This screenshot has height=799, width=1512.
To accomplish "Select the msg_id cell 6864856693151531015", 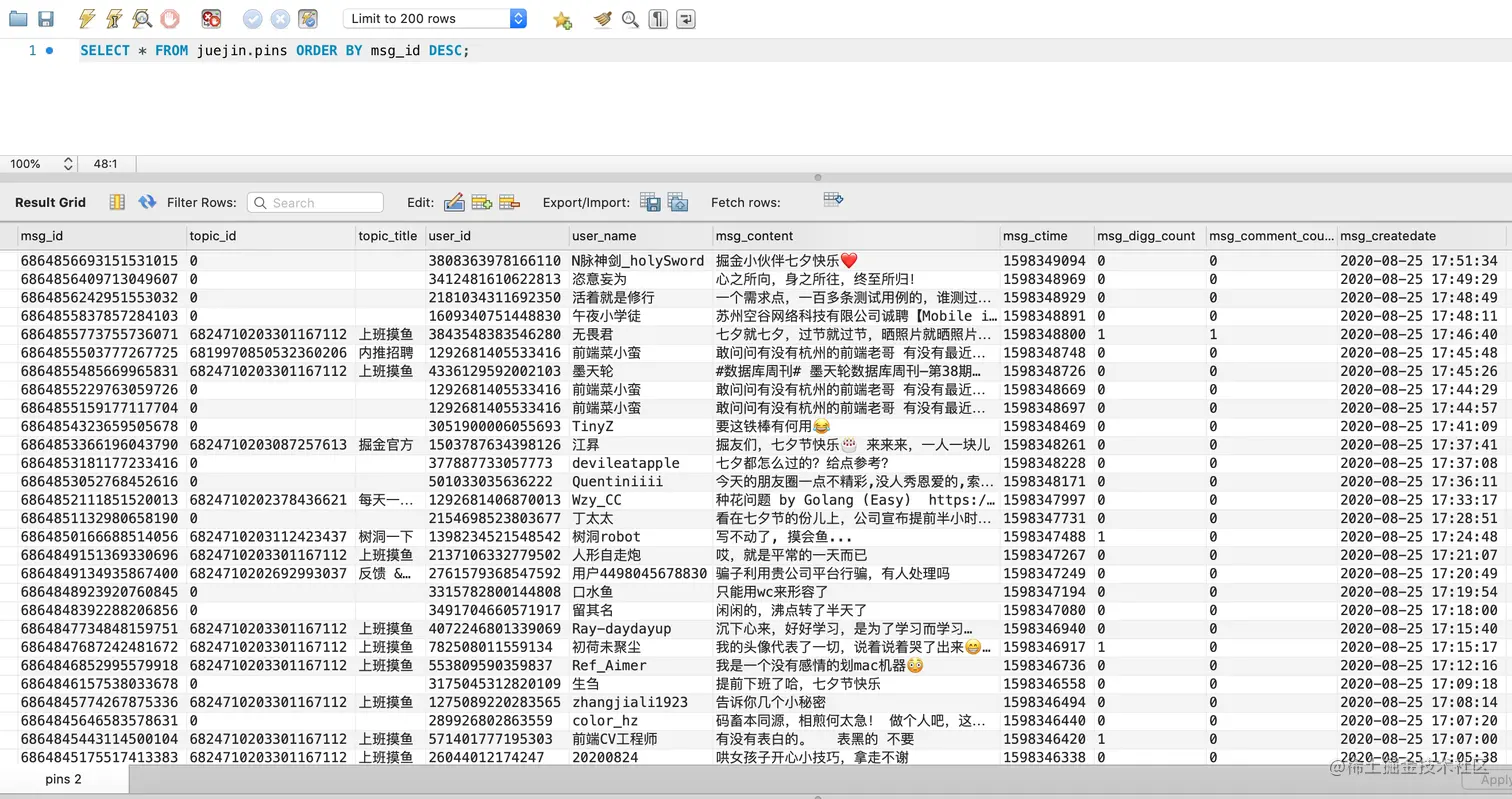I will click(x=102, y=261).
